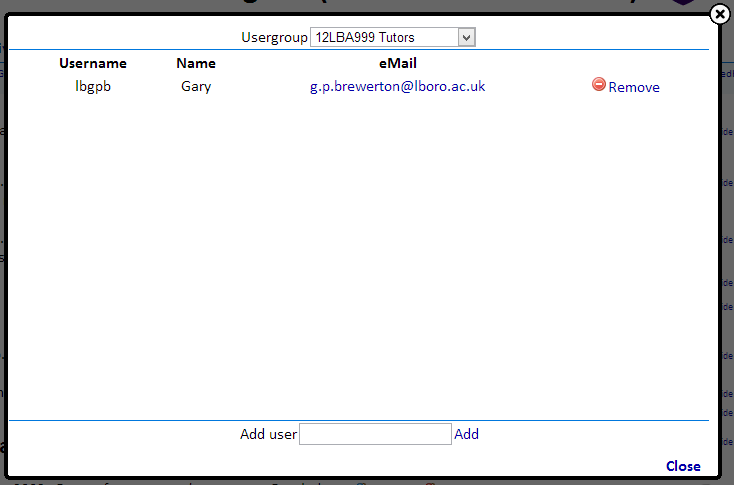Click the Close link at bottom
This screenshot has height=485, width=734.
point(683,466)
